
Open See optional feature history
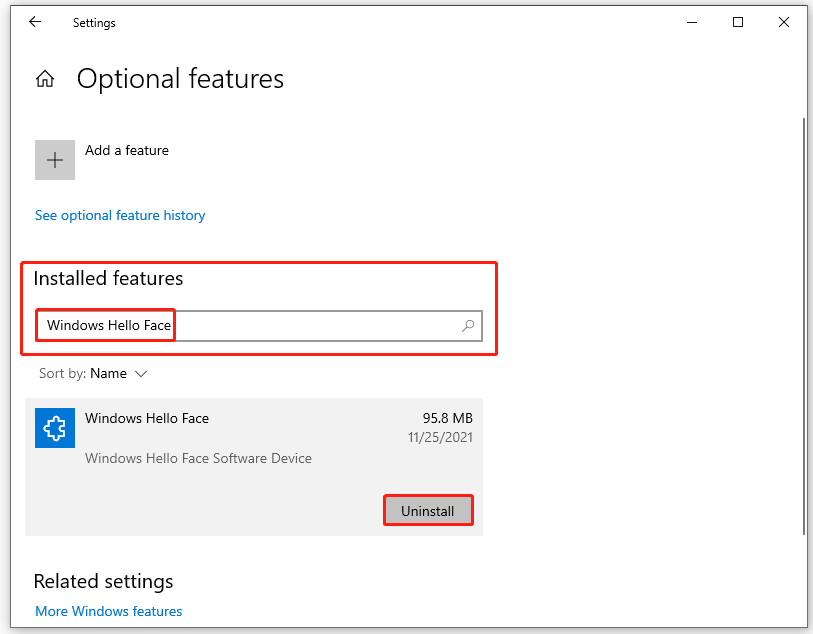119,215
